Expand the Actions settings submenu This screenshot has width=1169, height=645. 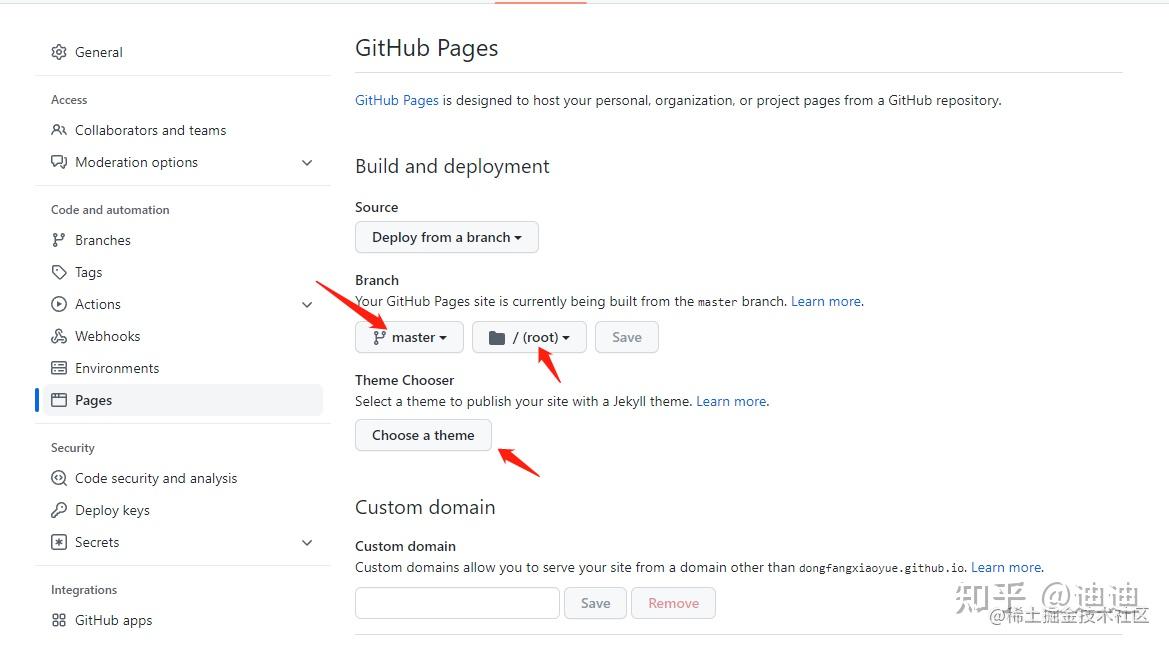pos(307,304)
